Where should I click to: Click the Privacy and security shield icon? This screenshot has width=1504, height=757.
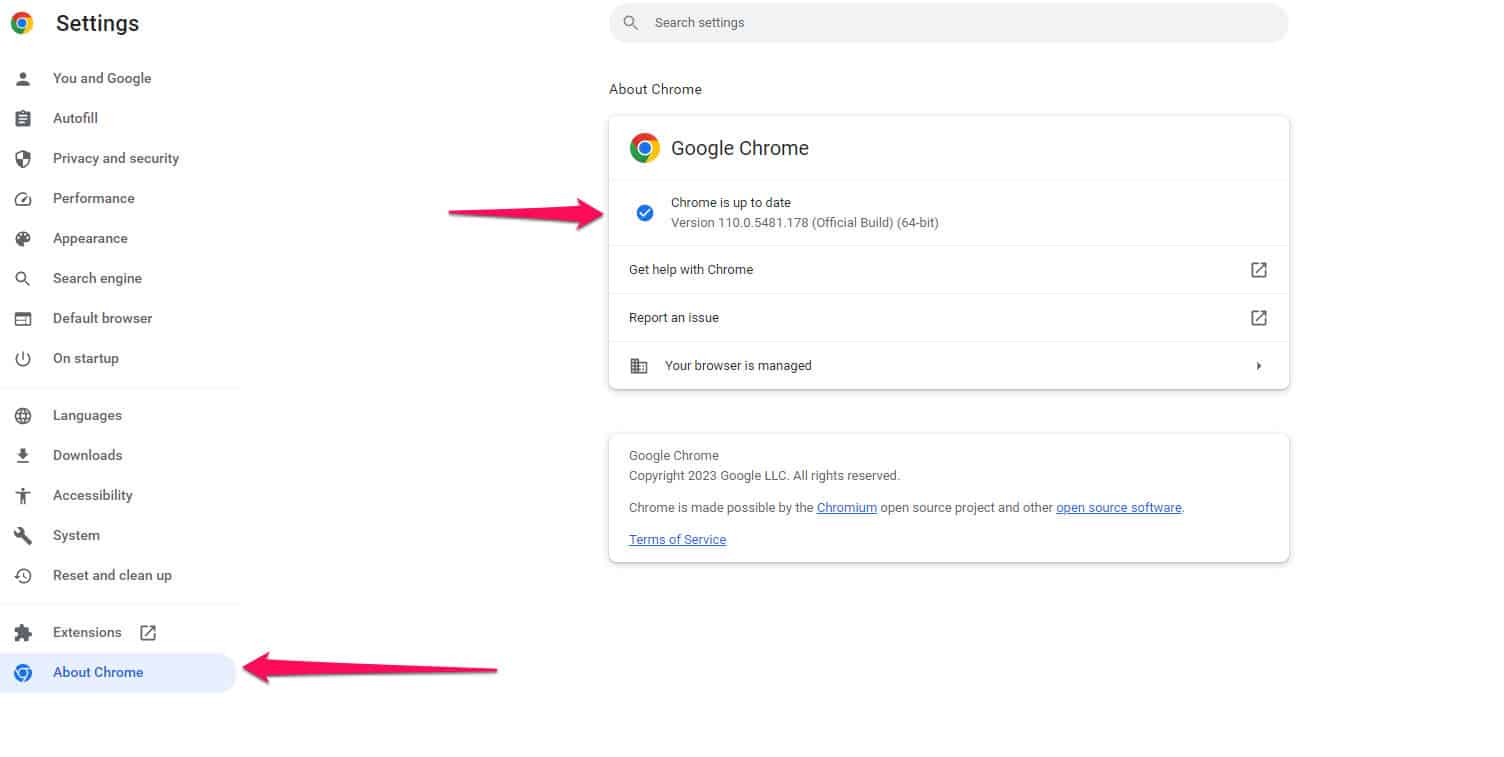click(x=23, y=158)
